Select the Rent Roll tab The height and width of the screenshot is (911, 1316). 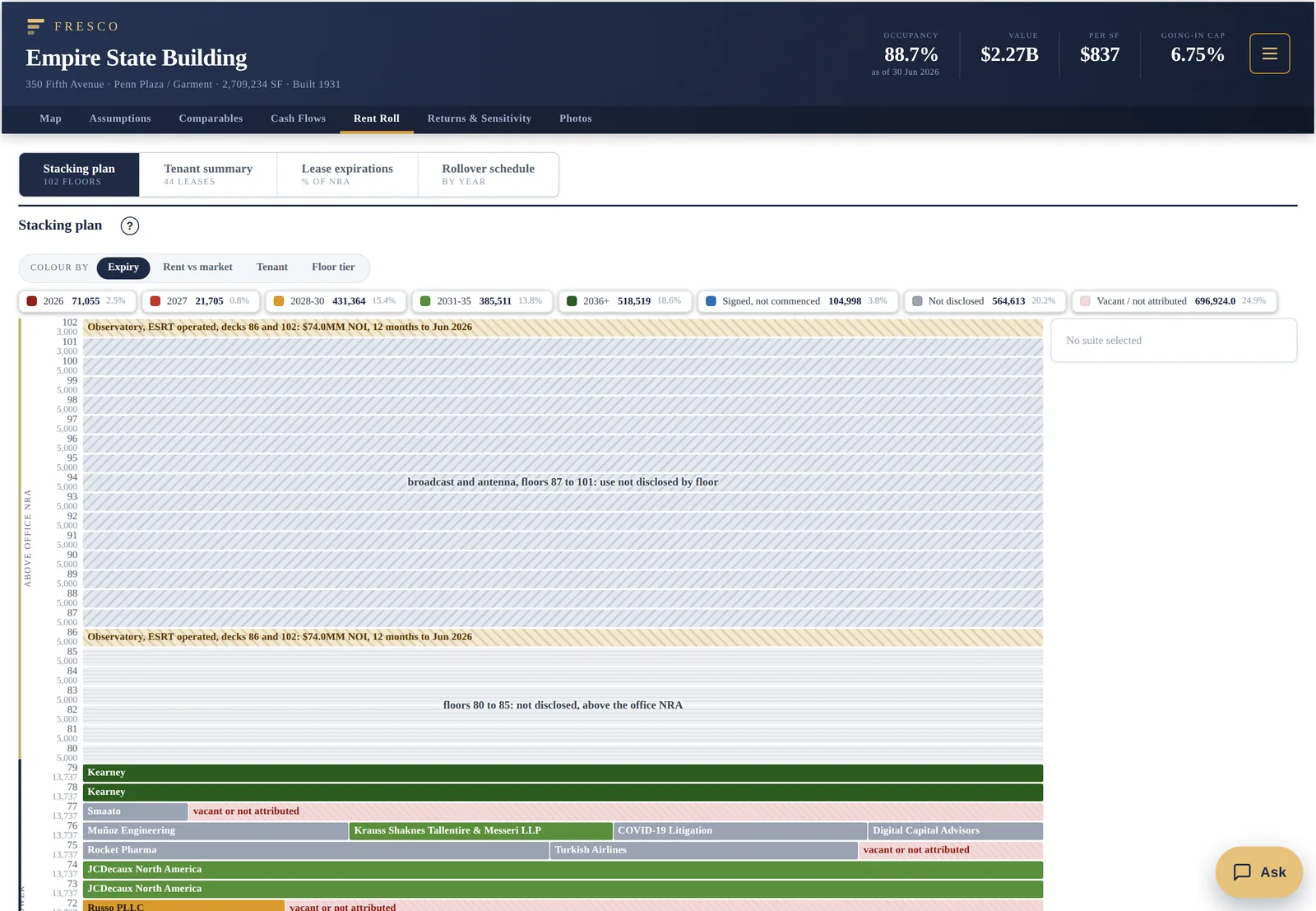[377, 119]
